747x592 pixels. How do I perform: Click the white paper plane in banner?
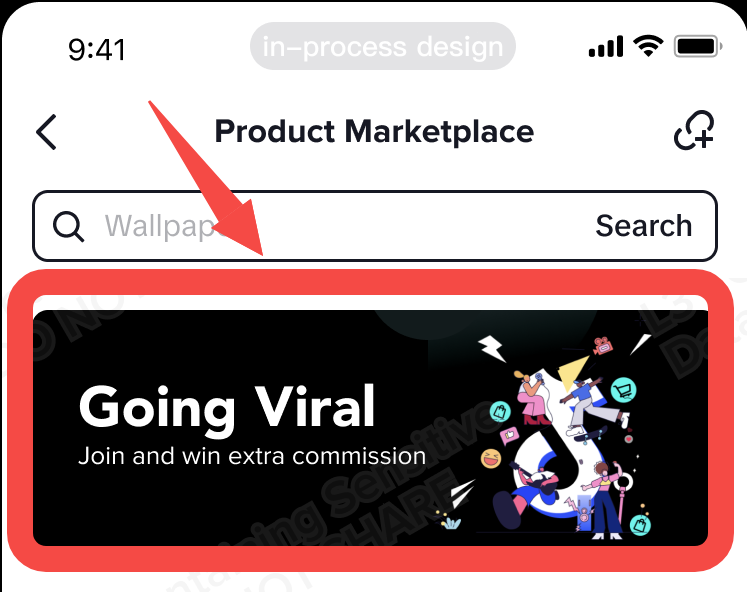click(463, 494)
